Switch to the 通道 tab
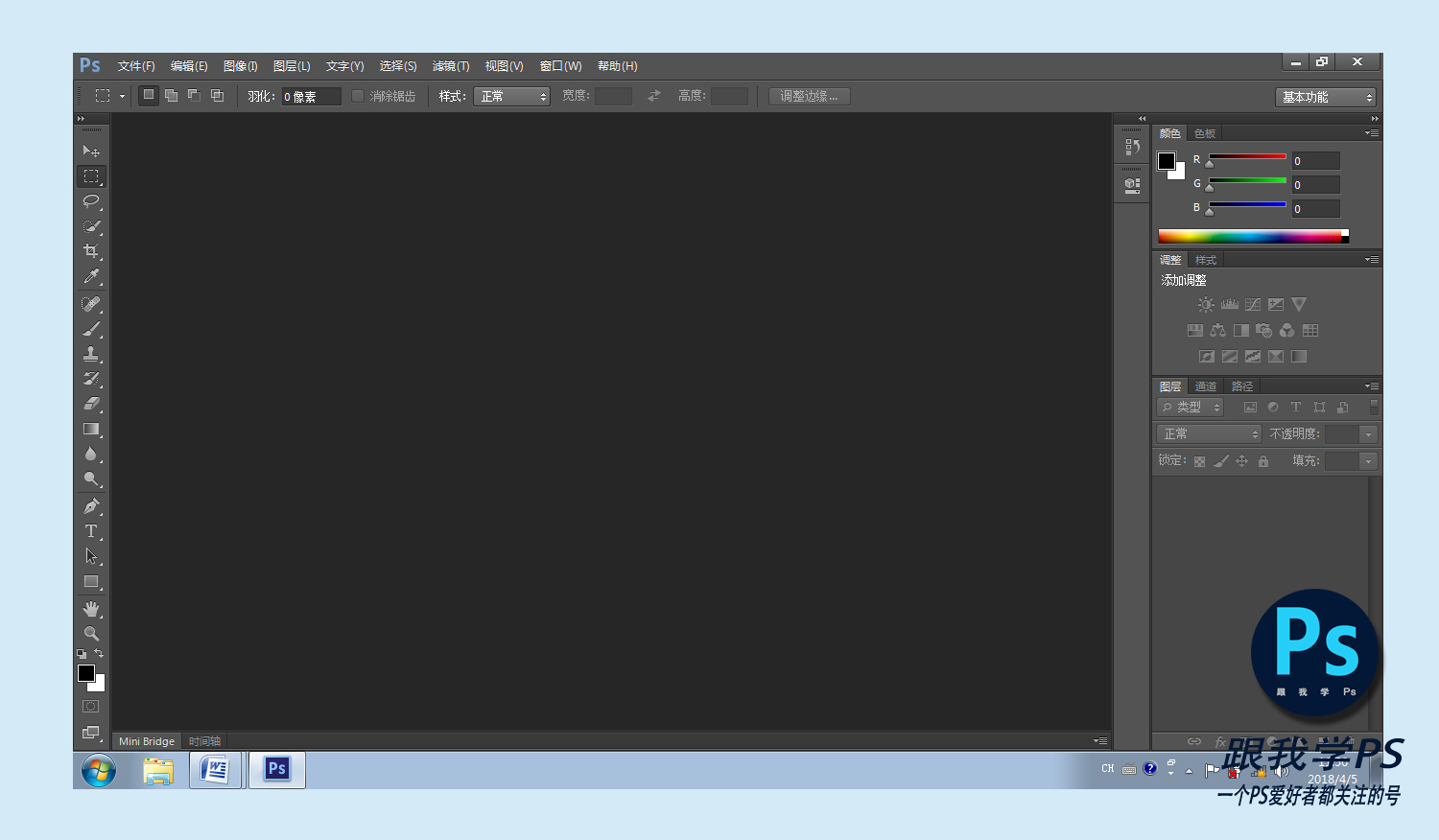 [x=1206, y=386]
